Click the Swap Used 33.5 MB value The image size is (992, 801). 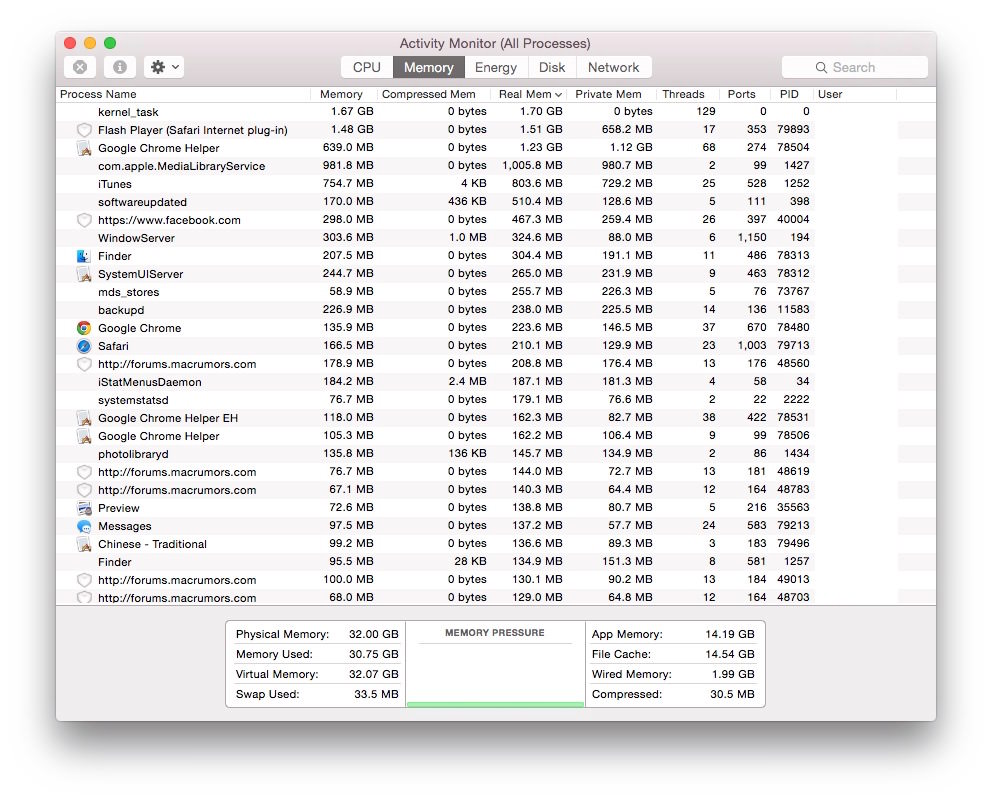[376, 694]
